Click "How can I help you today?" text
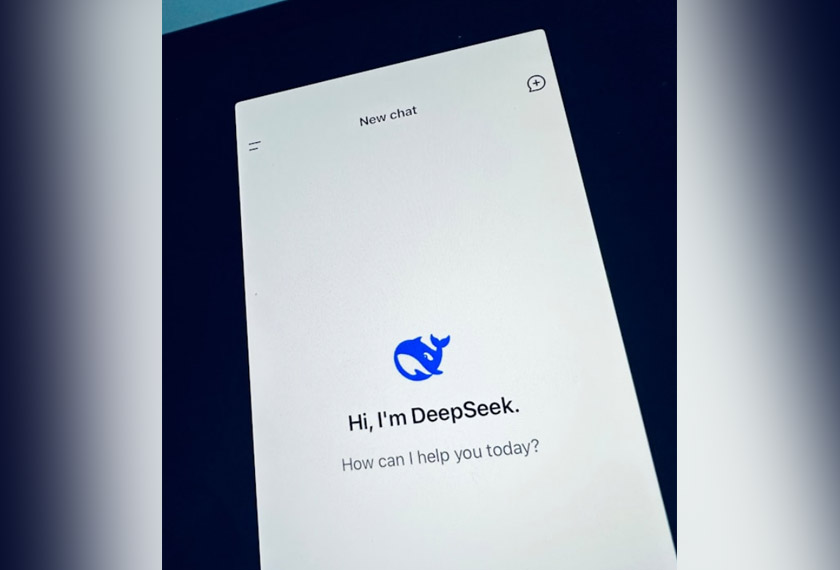 click(440, 455)
